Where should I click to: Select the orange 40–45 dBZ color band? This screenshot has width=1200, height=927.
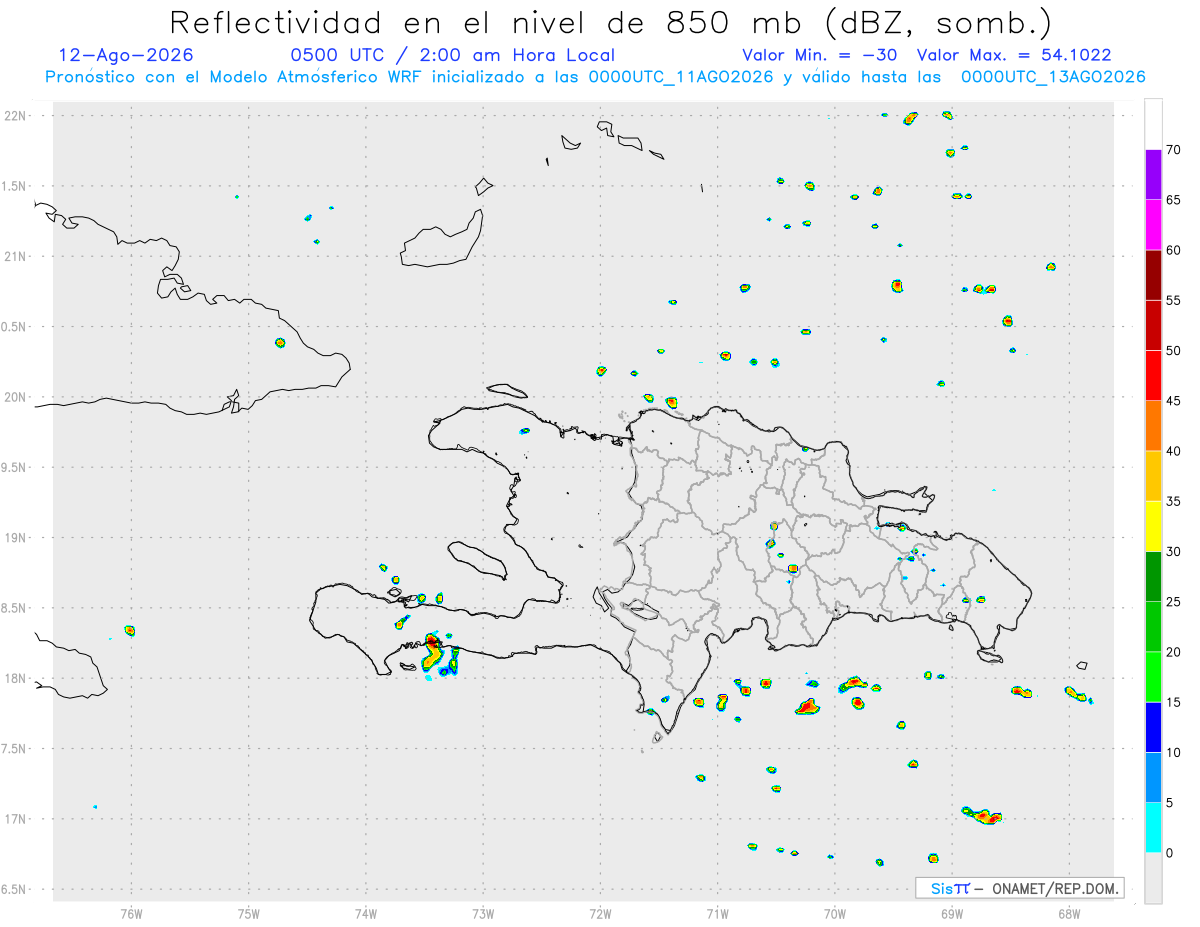(x=1153, y=426)
